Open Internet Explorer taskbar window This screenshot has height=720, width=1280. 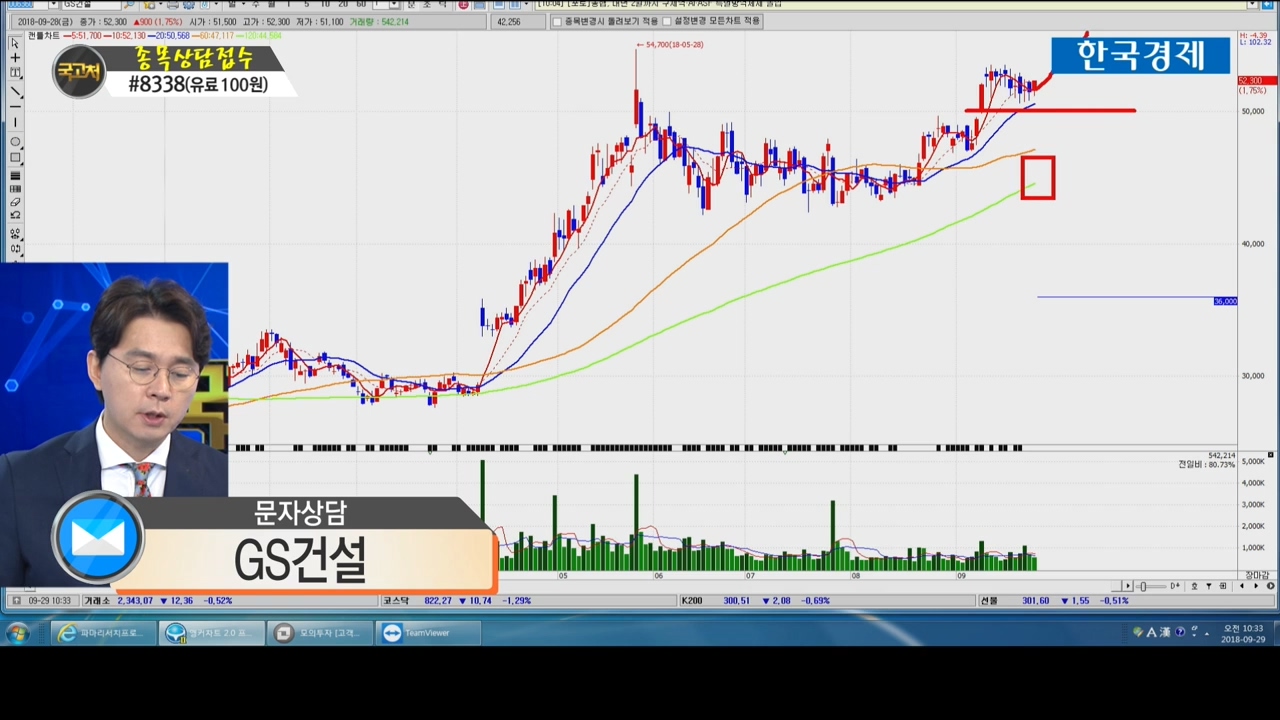(102, 633)
